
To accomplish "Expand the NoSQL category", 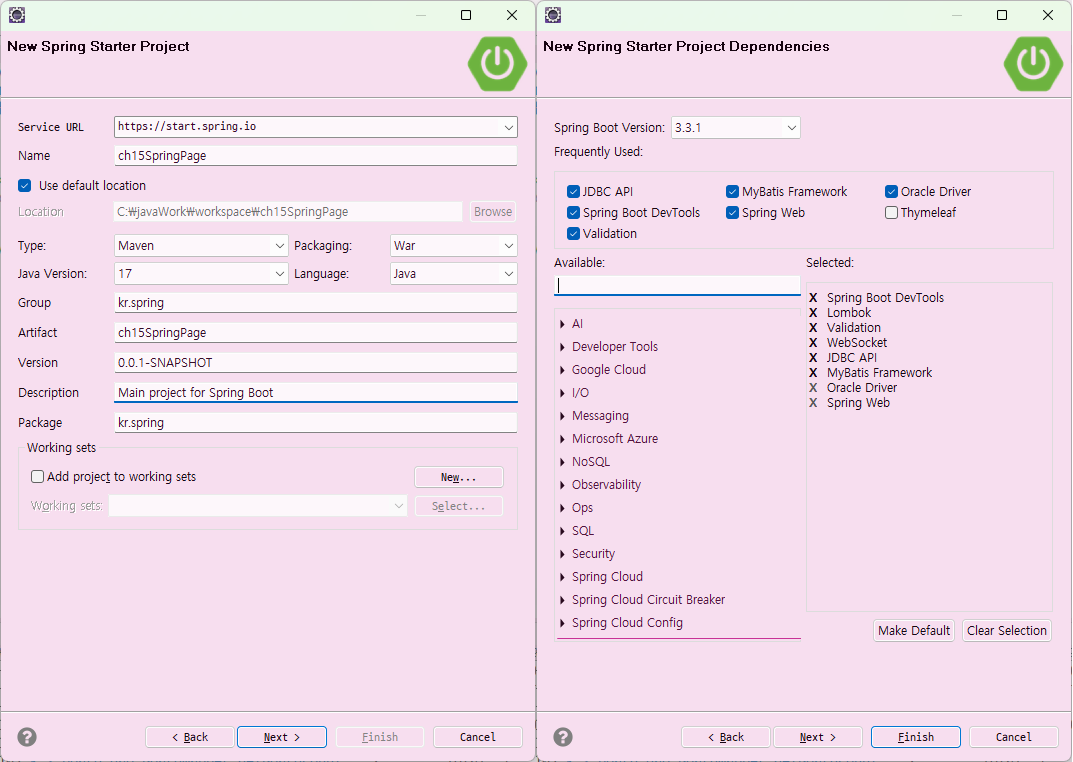I will (563, 462).
